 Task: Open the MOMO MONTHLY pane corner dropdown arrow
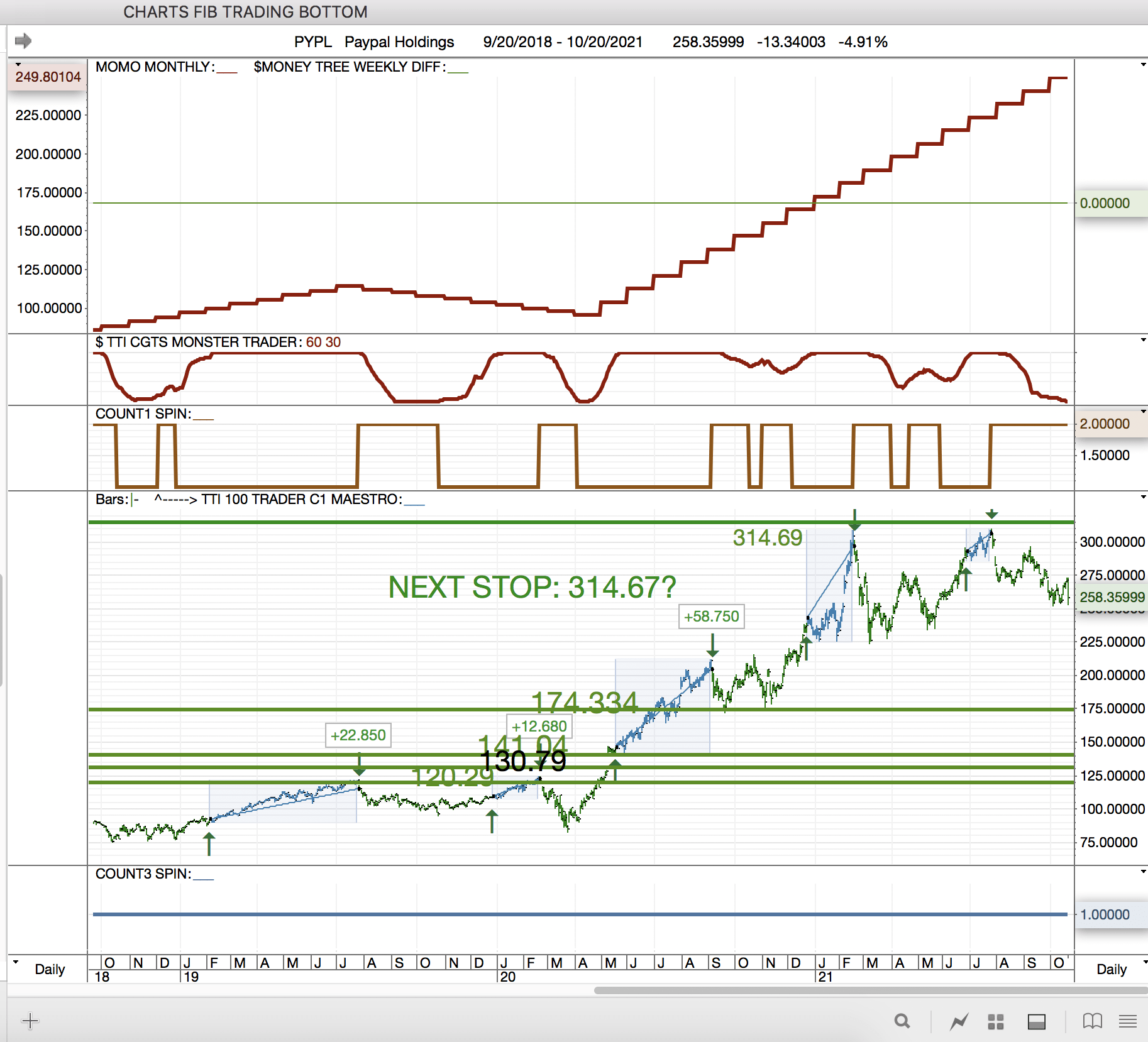tap(1143, 65)
